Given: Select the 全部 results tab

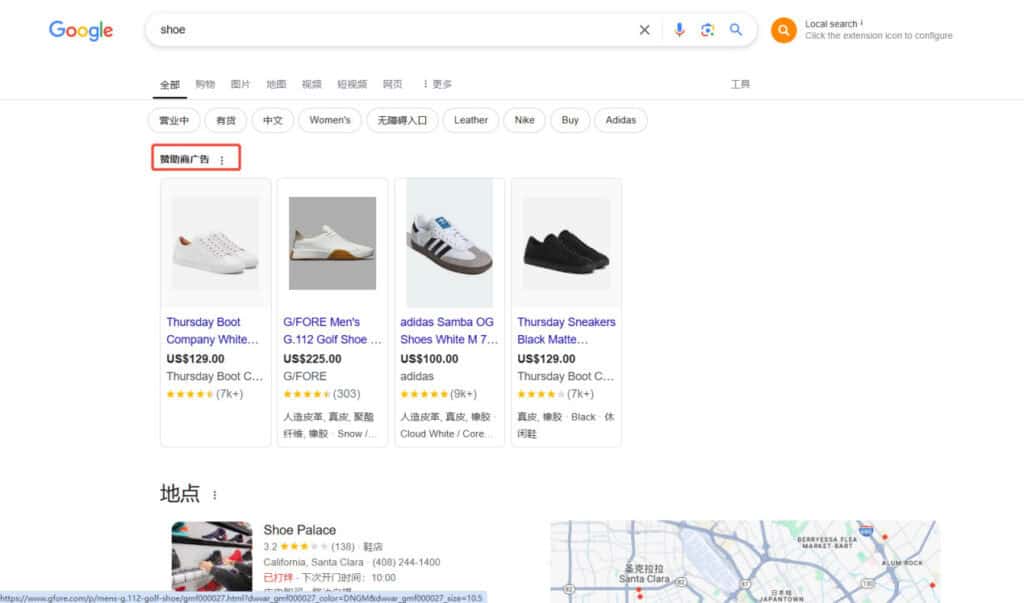Looking at the screenshot, I should [170, 84].
